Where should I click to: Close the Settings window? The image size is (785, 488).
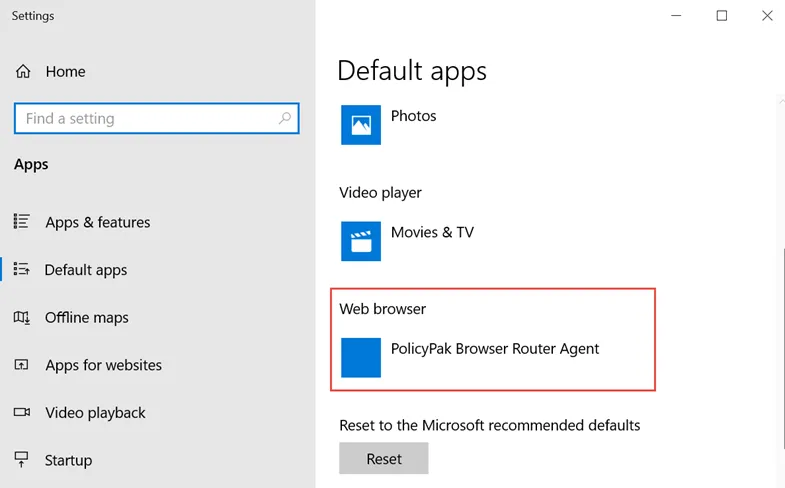(x=767, y=16)
